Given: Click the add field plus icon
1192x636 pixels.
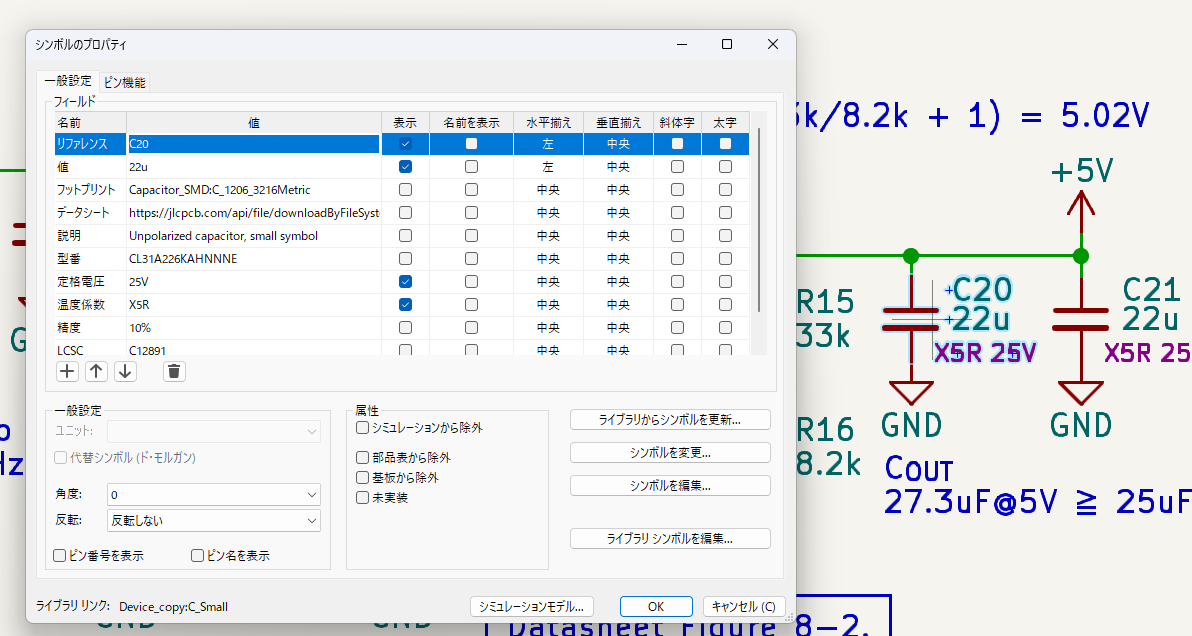Looking at the screenshot, I should pos(67,372).
